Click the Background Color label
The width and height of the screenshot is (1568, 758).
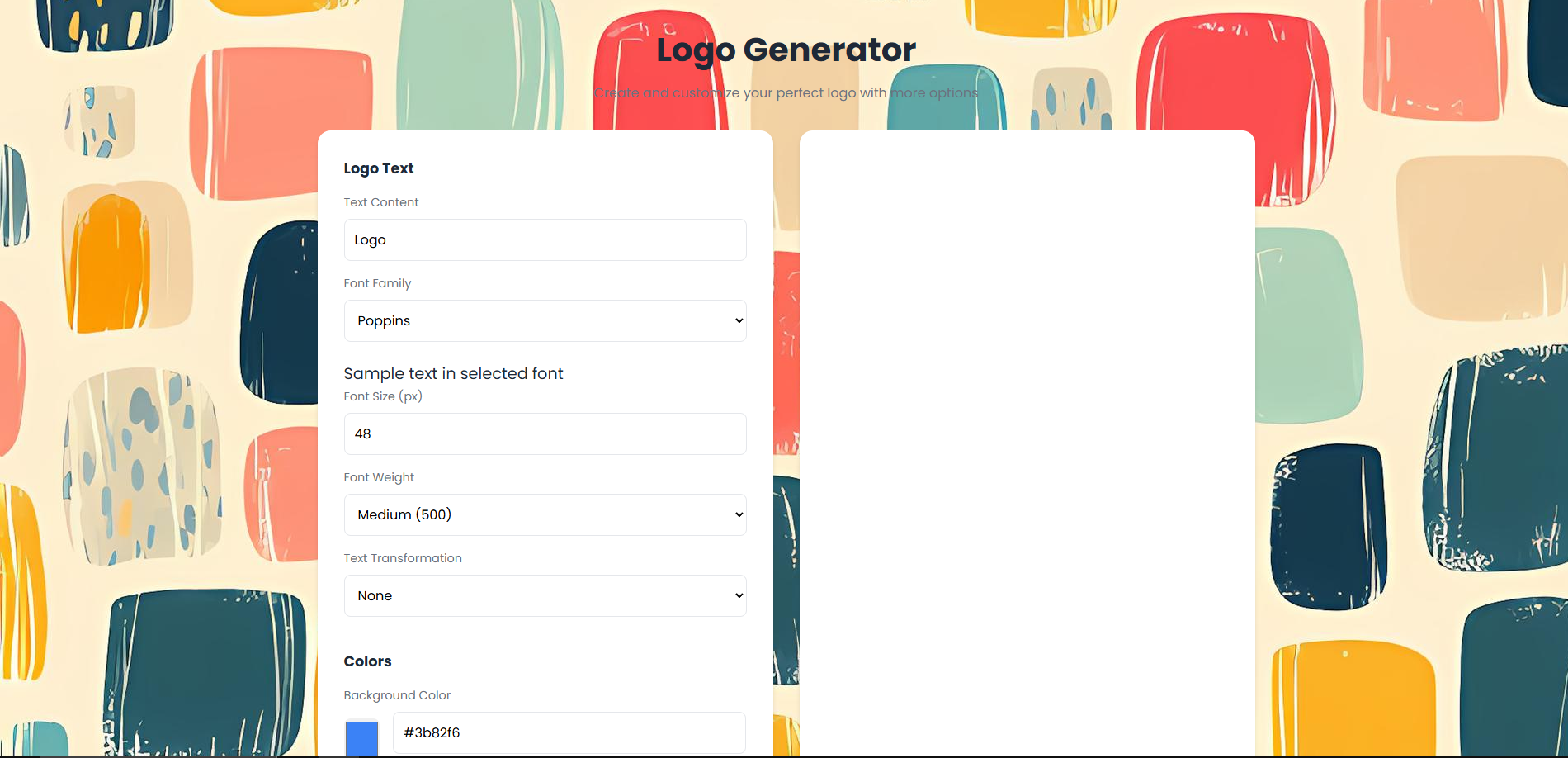[397, 694]
